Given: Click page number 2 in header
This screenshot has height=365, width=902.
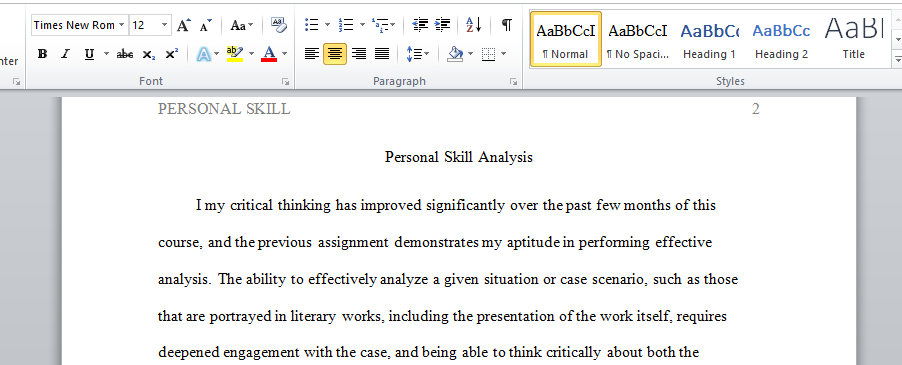Looking at the screenshot, I should click(756, 109).
